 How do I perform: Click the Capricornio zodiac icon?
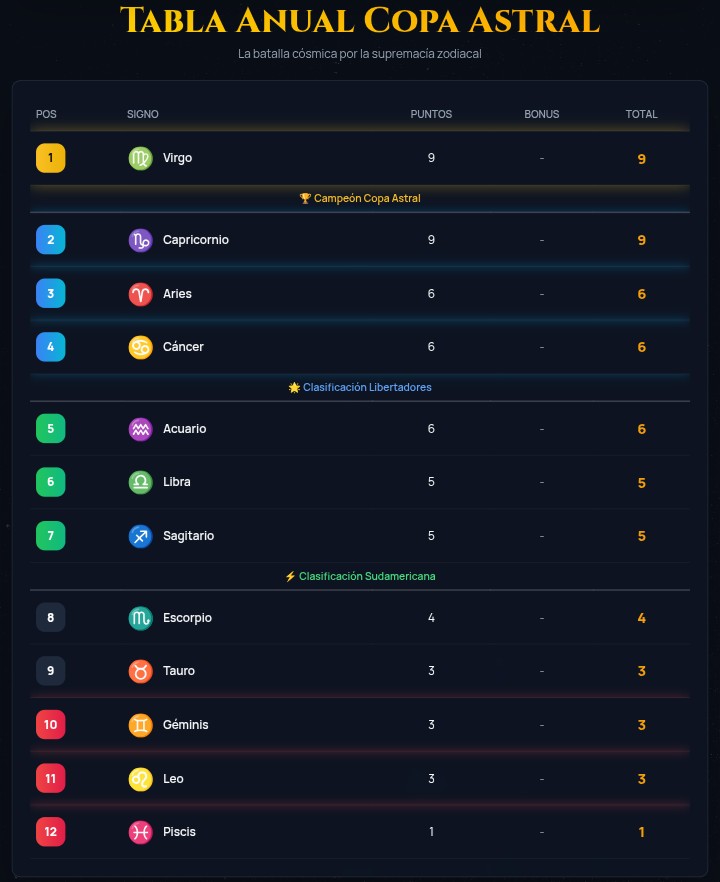click(141, 240)
